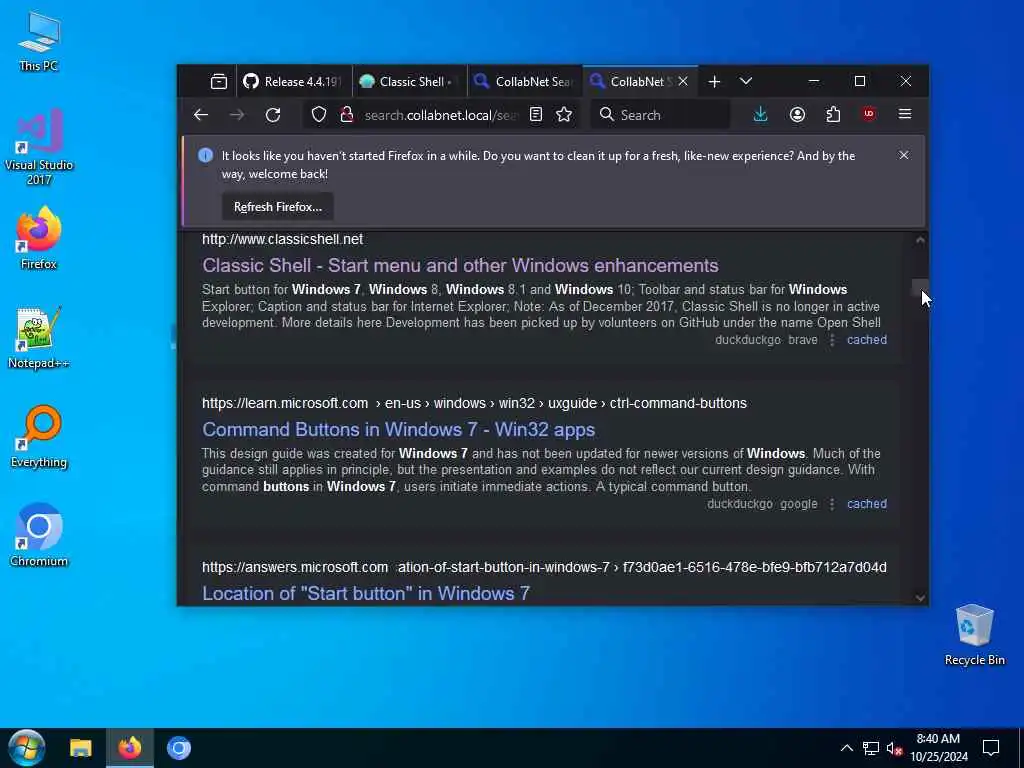1024x768 pixels.
Task: Switch to the Classic Shell tab
Action: click(x=409, y=82)
